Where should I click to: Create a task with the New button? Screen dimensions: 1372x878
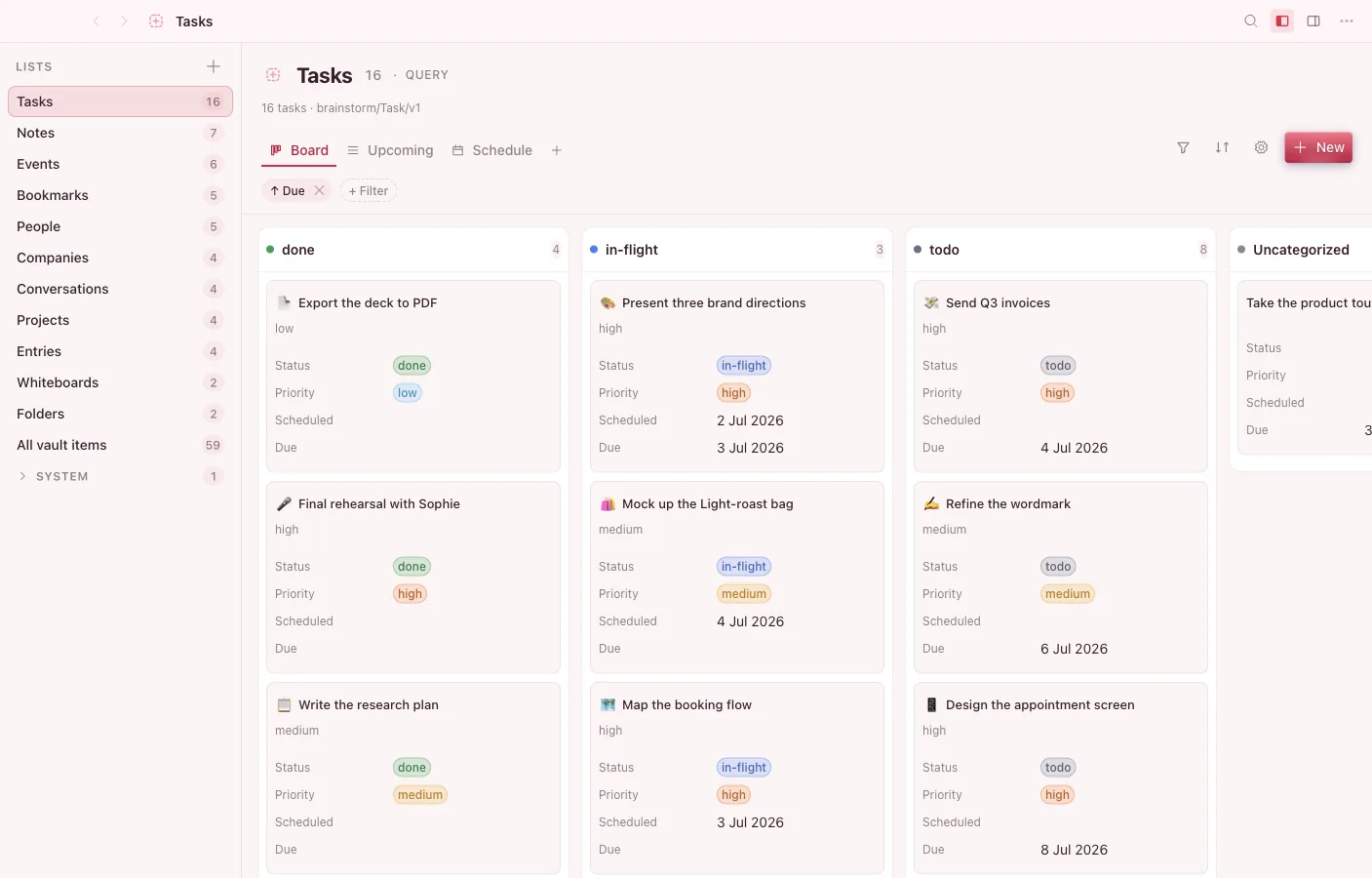coord(1318,147)
